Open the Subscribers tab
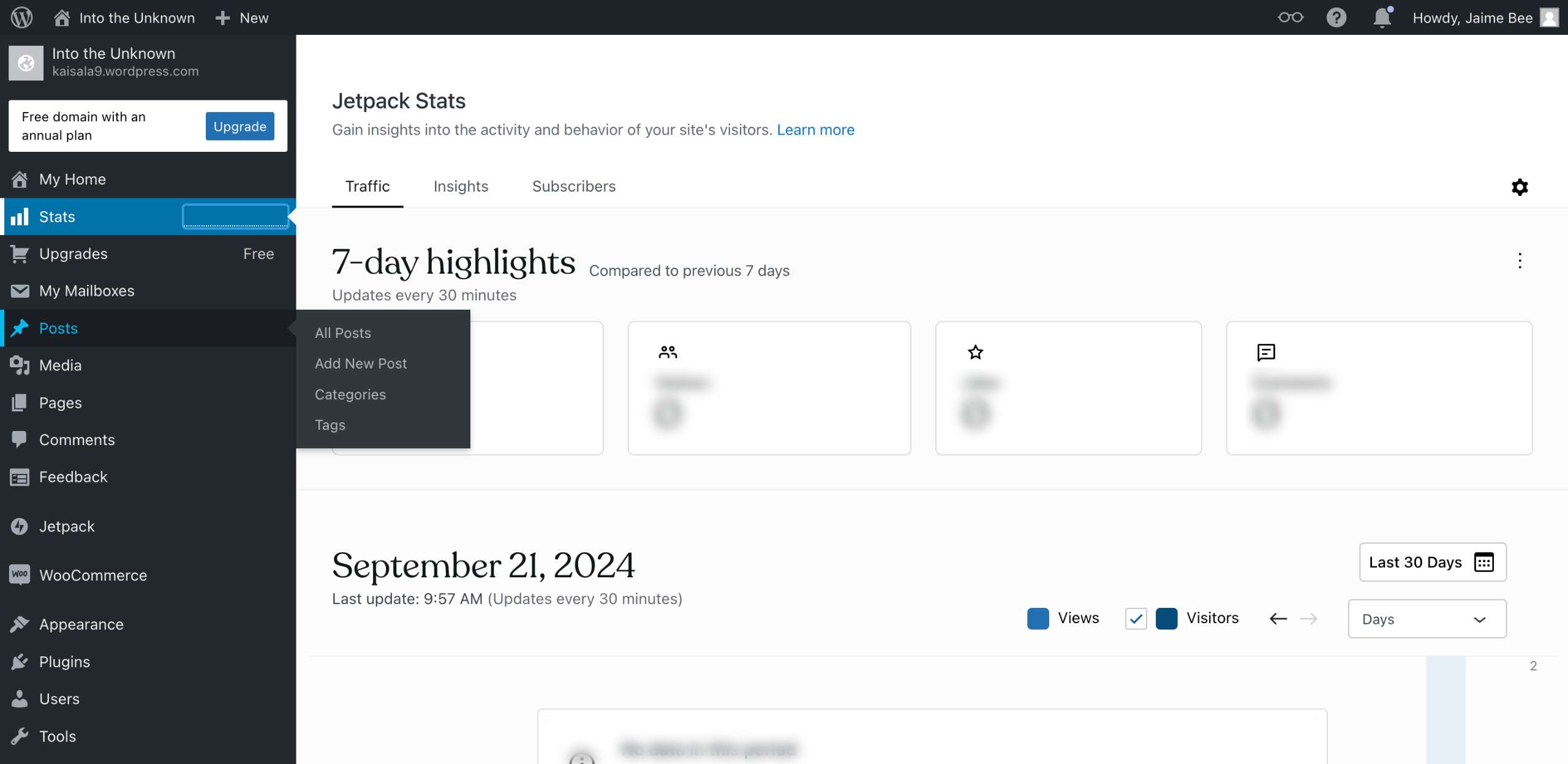1568x764 pixels. pyautogui.click(x=573, y=186)
